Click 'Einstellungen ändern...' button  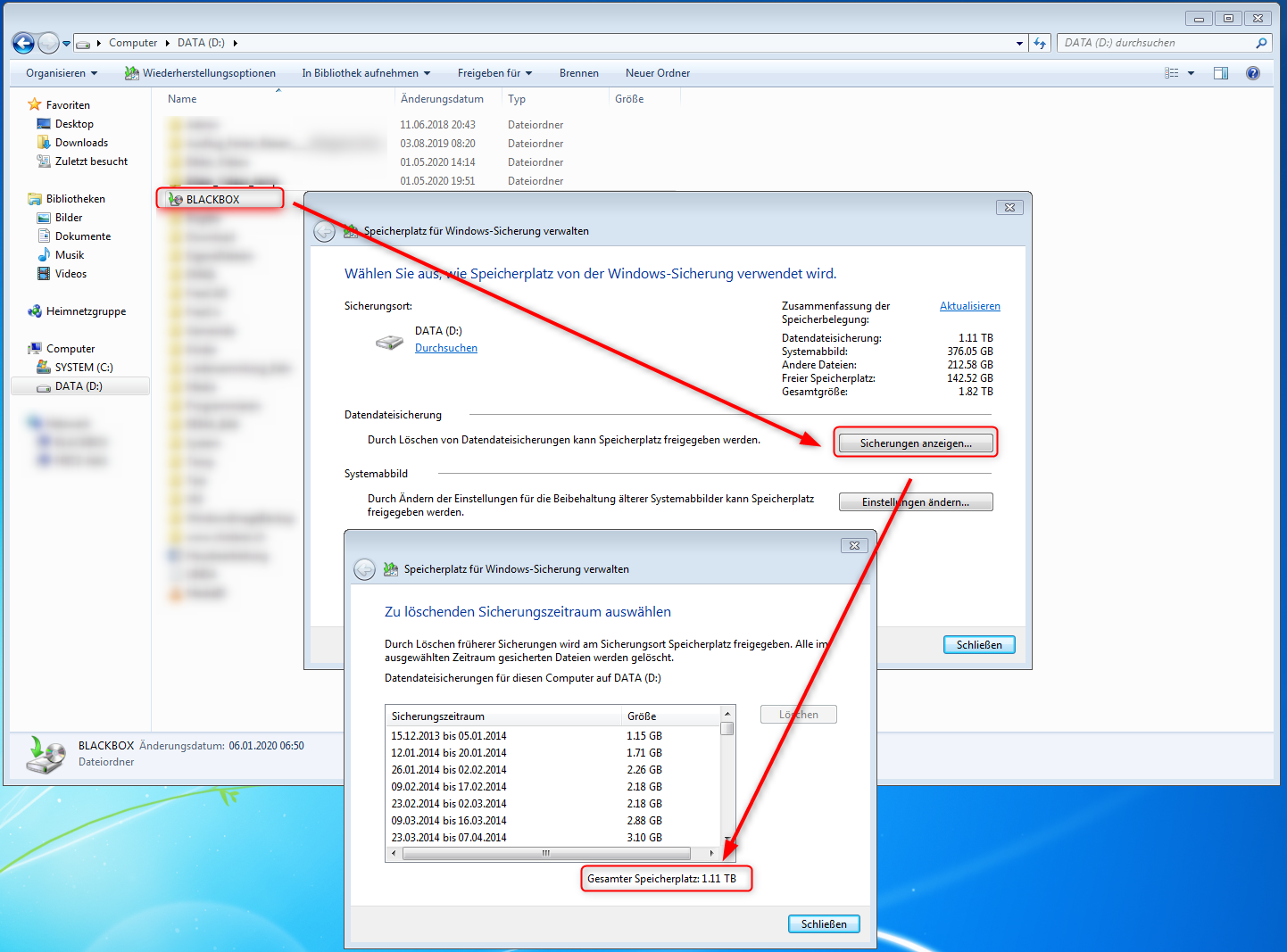(x=916, y=502)
